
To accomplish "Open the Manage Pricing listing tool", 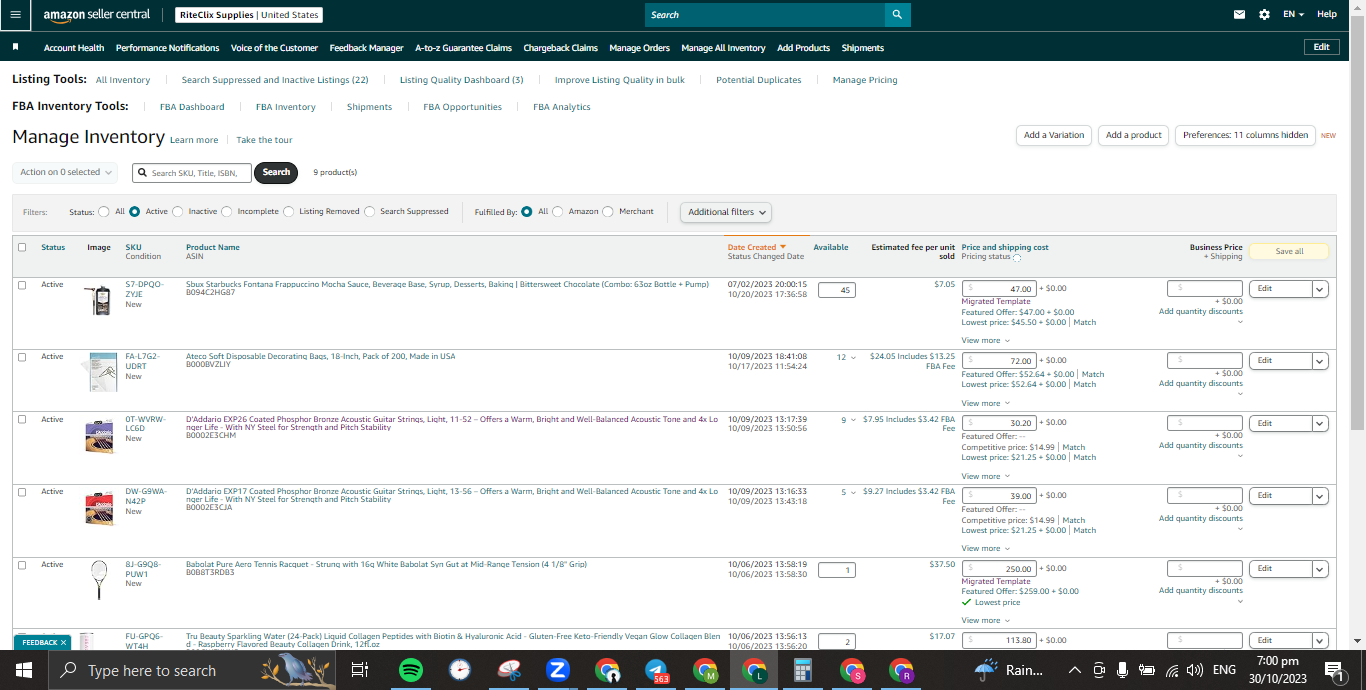I will tap(865, 80).
